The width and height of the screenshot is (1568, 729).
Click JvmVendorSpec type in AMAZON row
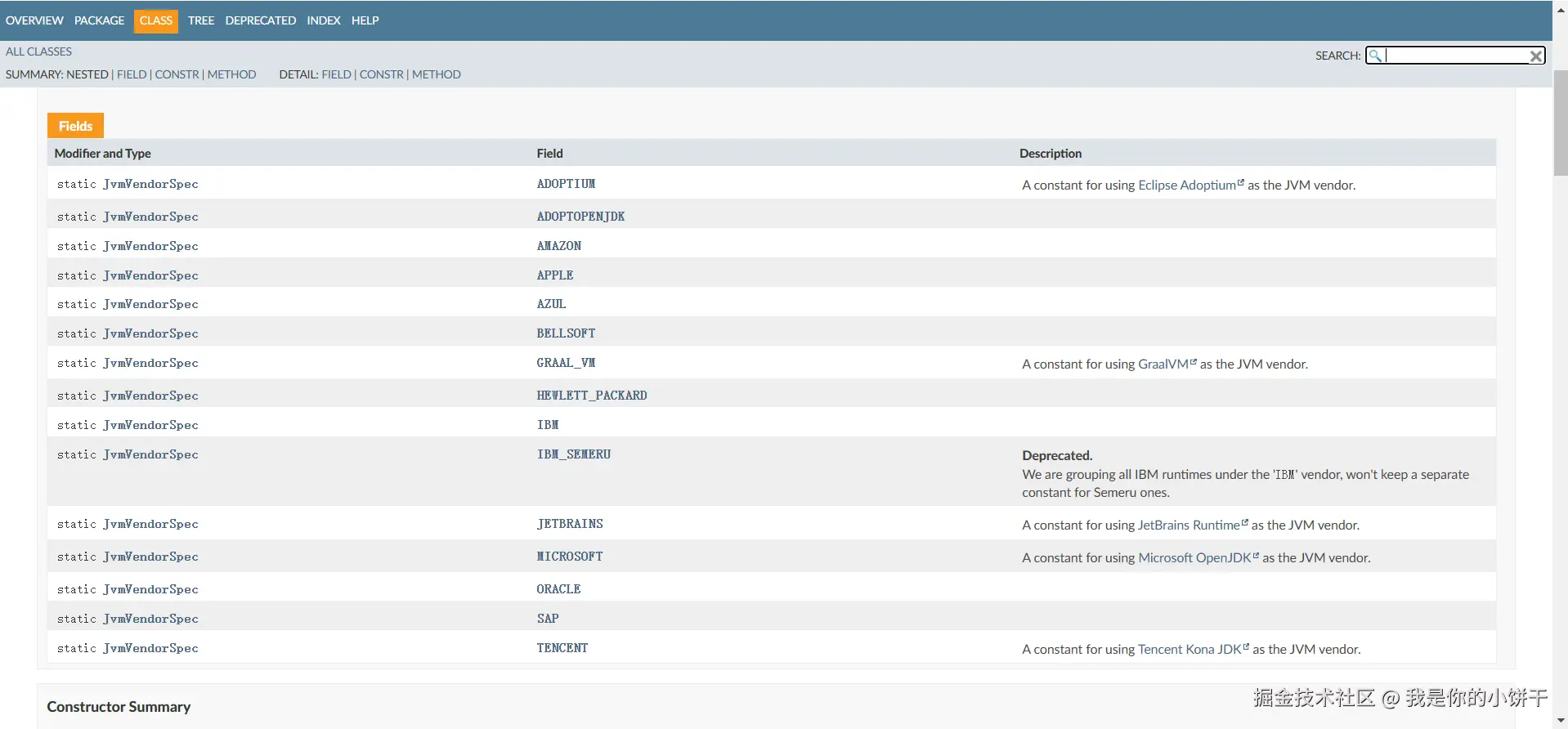tap(150, 246)
